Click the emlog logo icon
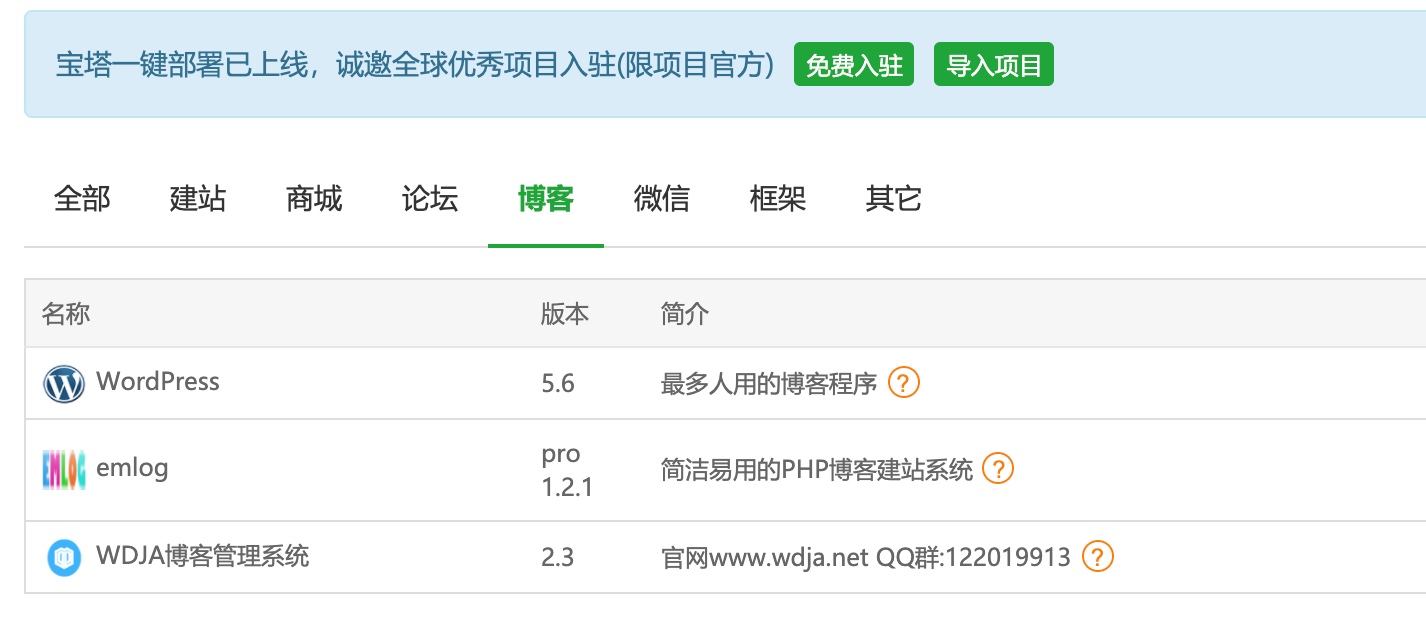The image size is (1426, 642). 64,469
